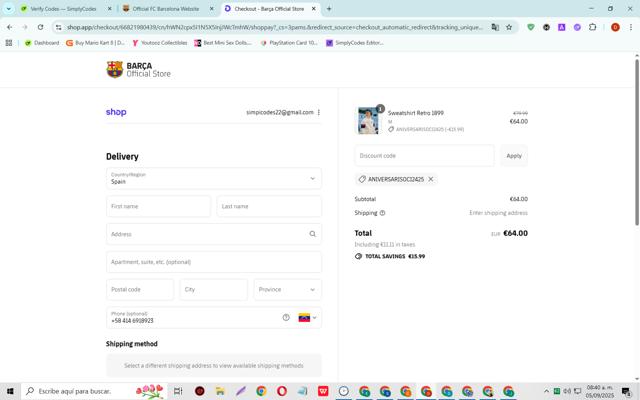Click the Shop Pay logo
Image resolution: width=640 pixels, height=400 pixels.
point(116,112)
